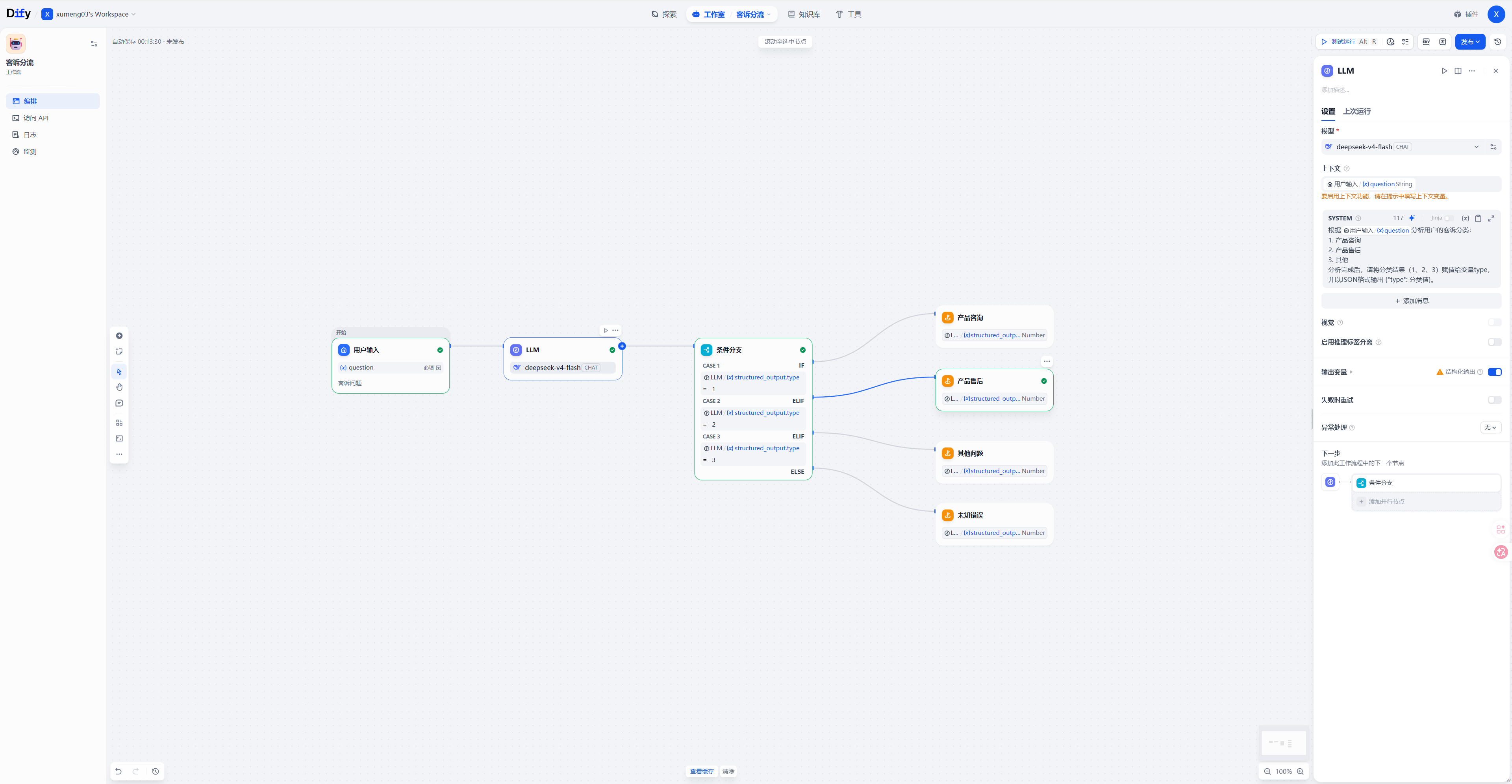Turn off 结构化输出 toggle
The image size is (1512, 784).
pos(1494,372)
